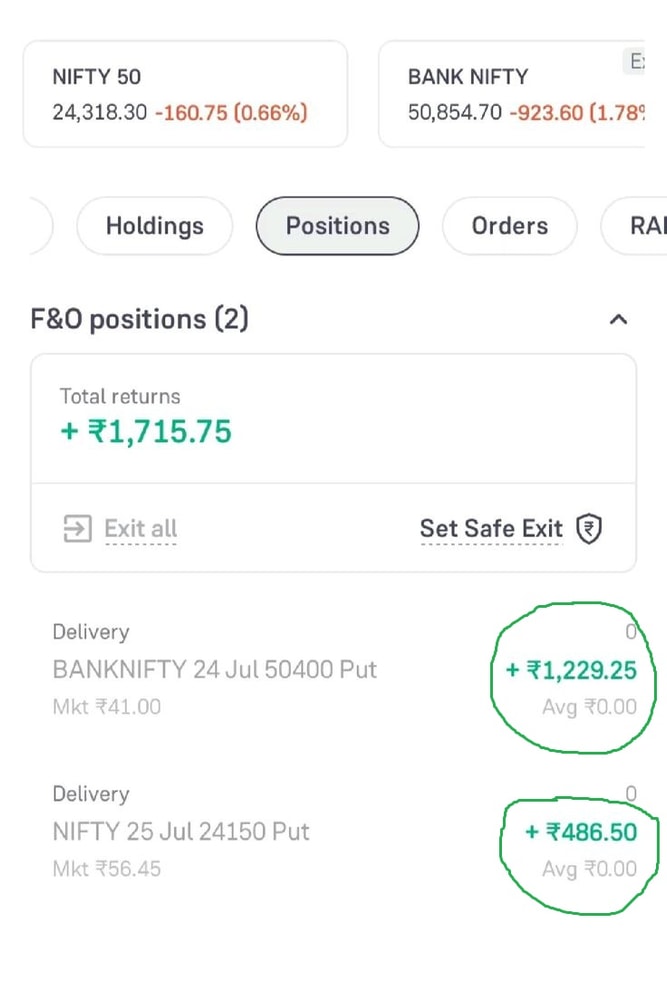Click the Exit all link
Screen dimensions: 667x1000
point(141,529)
